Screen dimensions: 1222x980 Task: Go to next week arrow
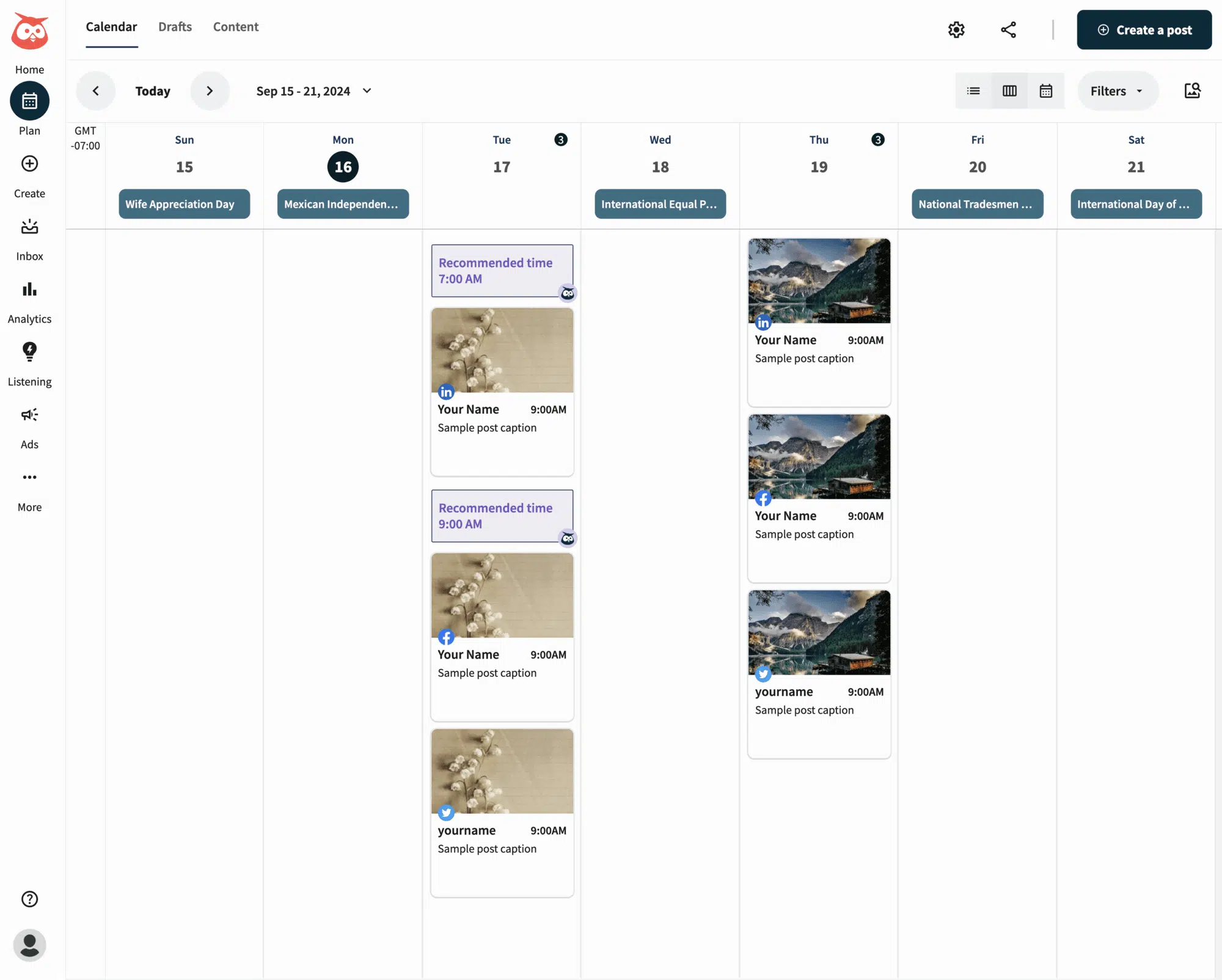tap(210, 91)
